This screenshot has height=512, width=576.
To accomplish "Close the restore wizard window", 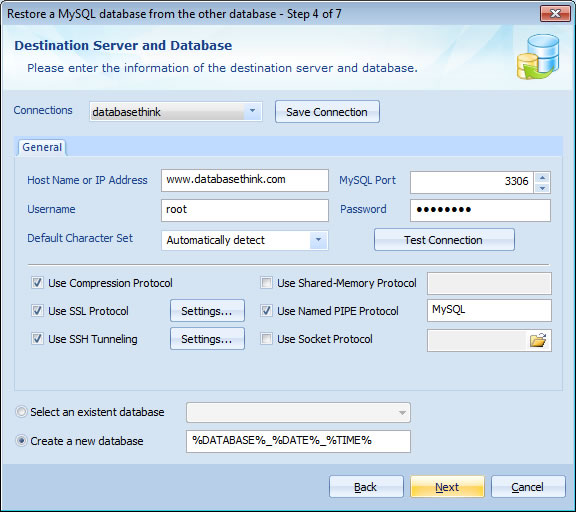I will click(555, 14).
